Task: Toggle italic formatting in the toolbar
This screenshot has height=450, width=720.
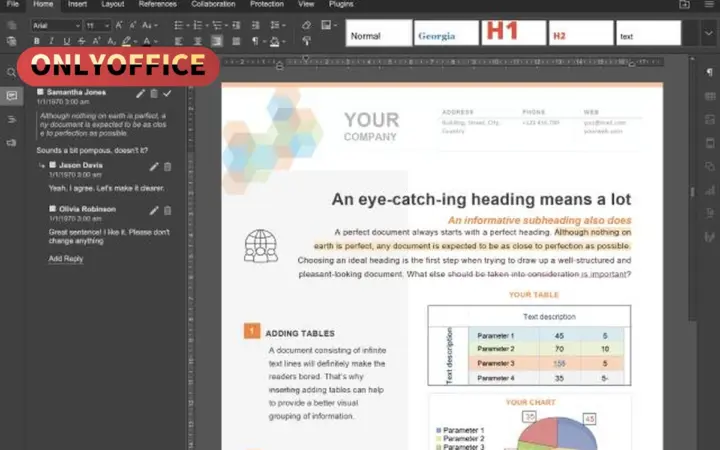Action: tap(51, 41)
